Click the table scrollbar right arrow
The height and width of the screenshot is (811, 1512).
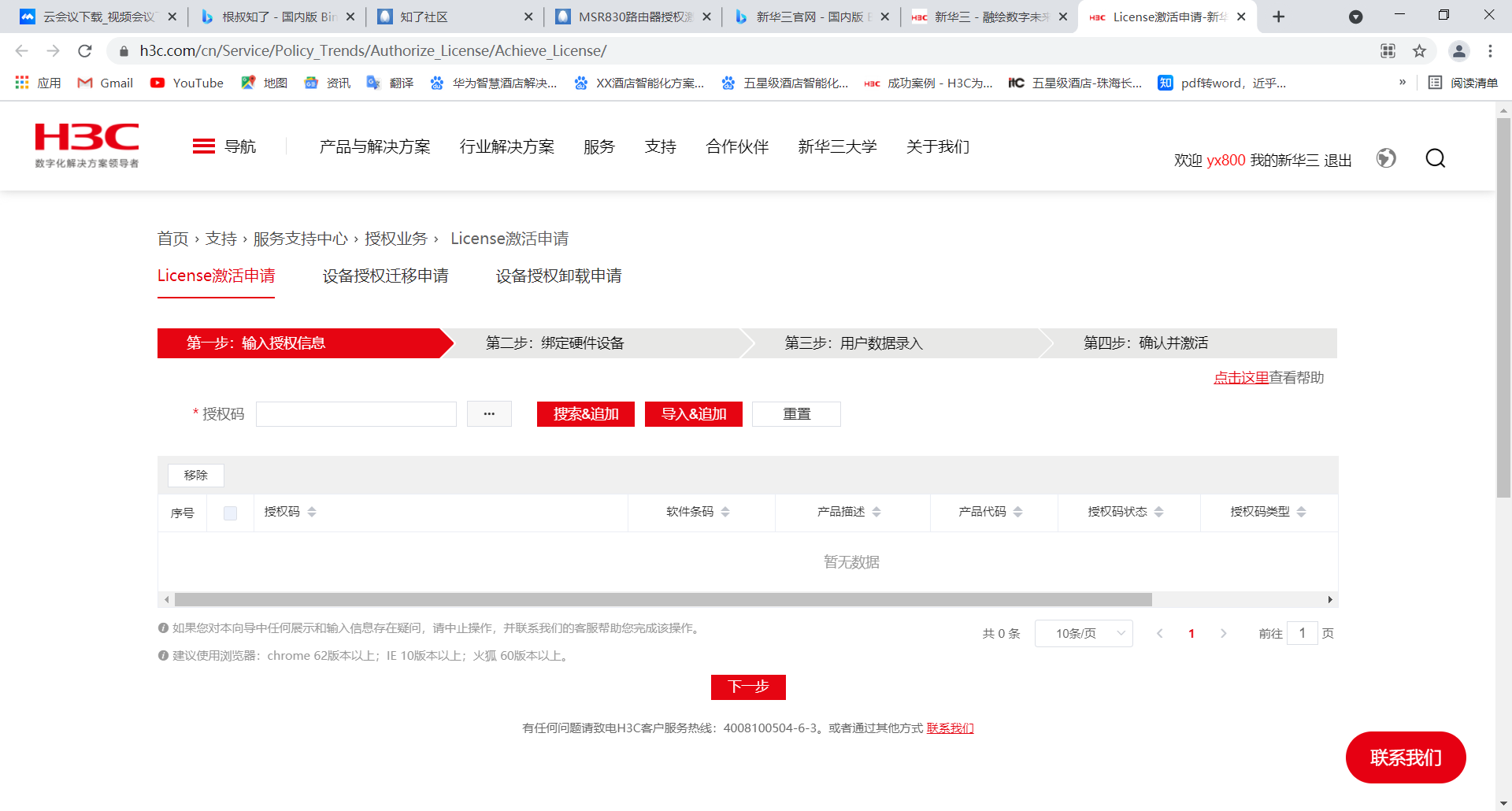(x=1330, y=600)
